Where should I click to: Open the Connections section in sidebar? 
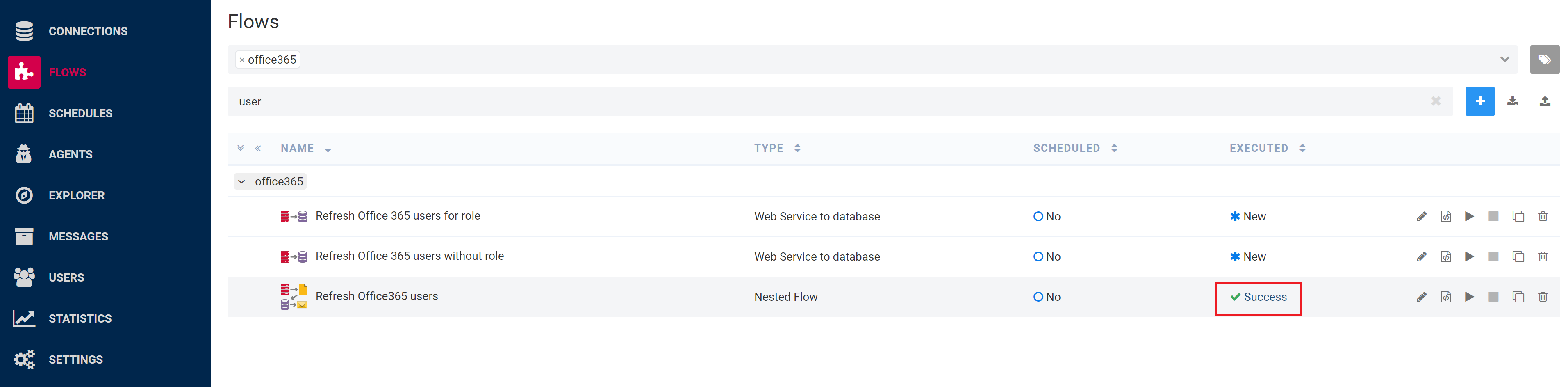(88, 31)
